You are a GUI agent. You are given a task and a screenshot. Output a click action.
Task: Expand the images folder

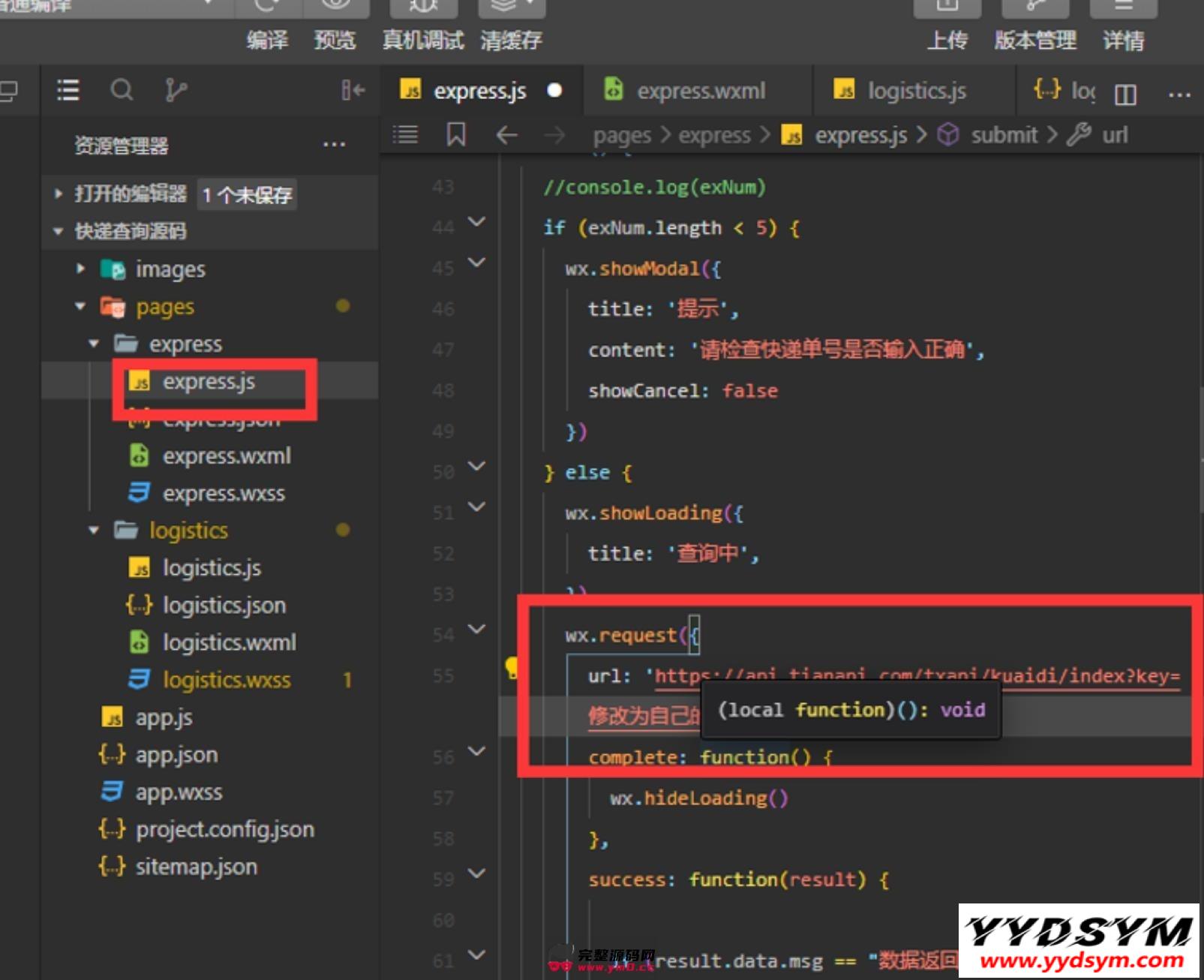pos(80,269)
